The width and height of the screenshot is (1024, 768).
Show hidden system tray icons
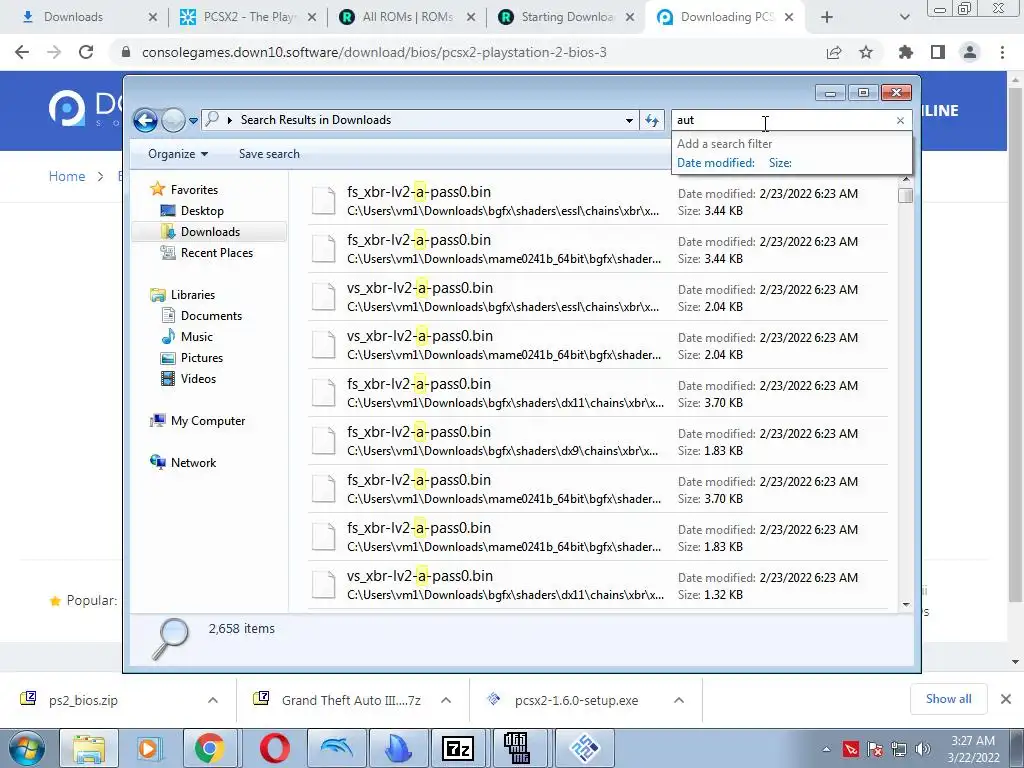826,749
